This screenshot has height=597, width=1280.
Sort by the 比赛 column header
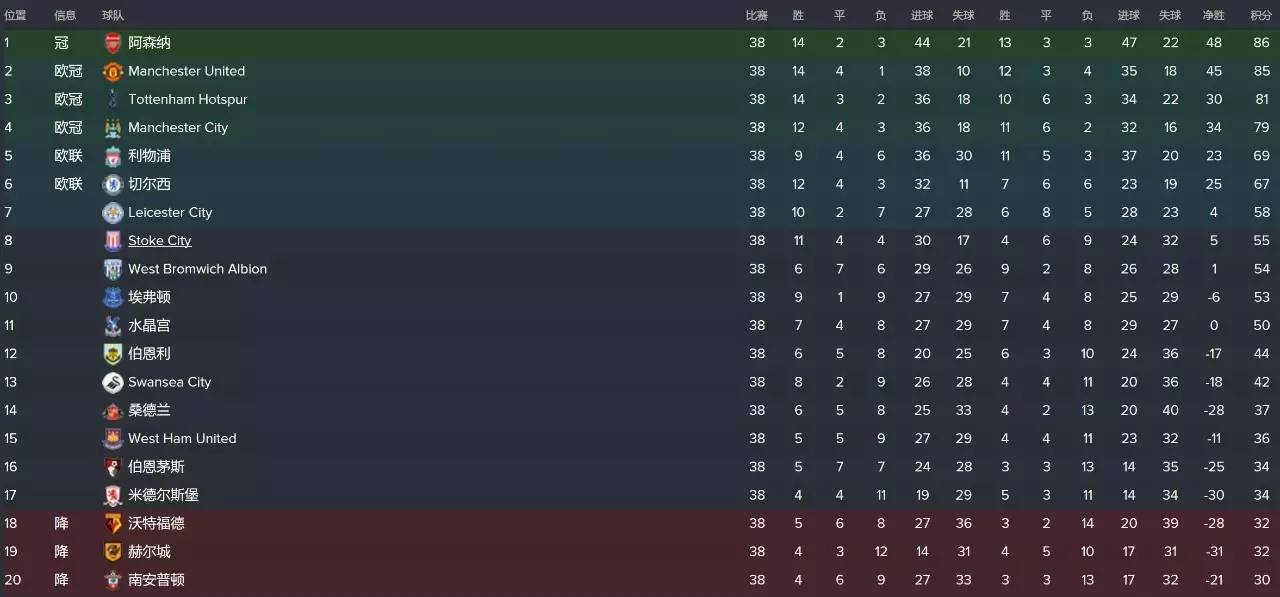click(x=757, y=15)
